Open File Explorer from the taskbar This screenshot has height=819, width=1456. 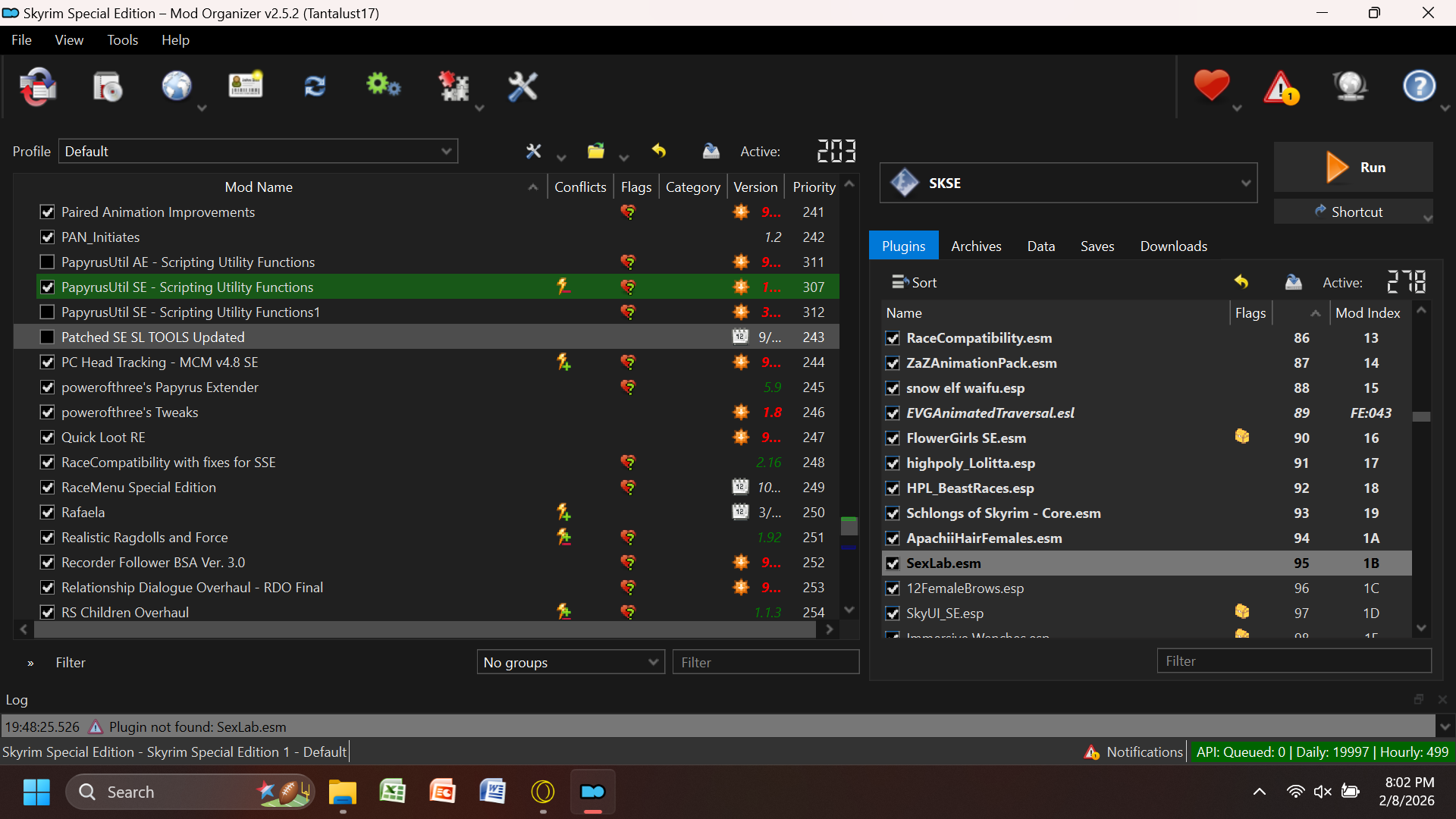click(343, 792)
